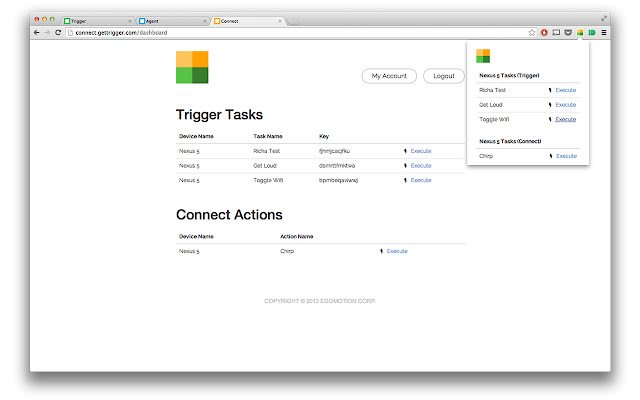Close the Connect tab
640x400 pixels.
tap(280, 21)
